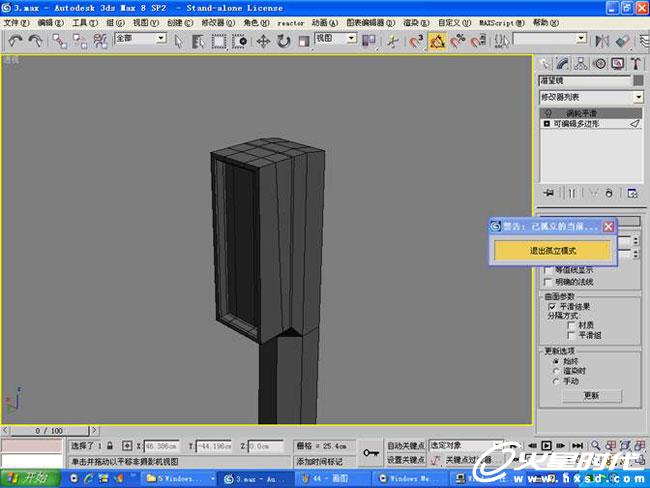Viewport: 650px width, 488px height.
Task: Click the object name input field
Action: point(585,80)
